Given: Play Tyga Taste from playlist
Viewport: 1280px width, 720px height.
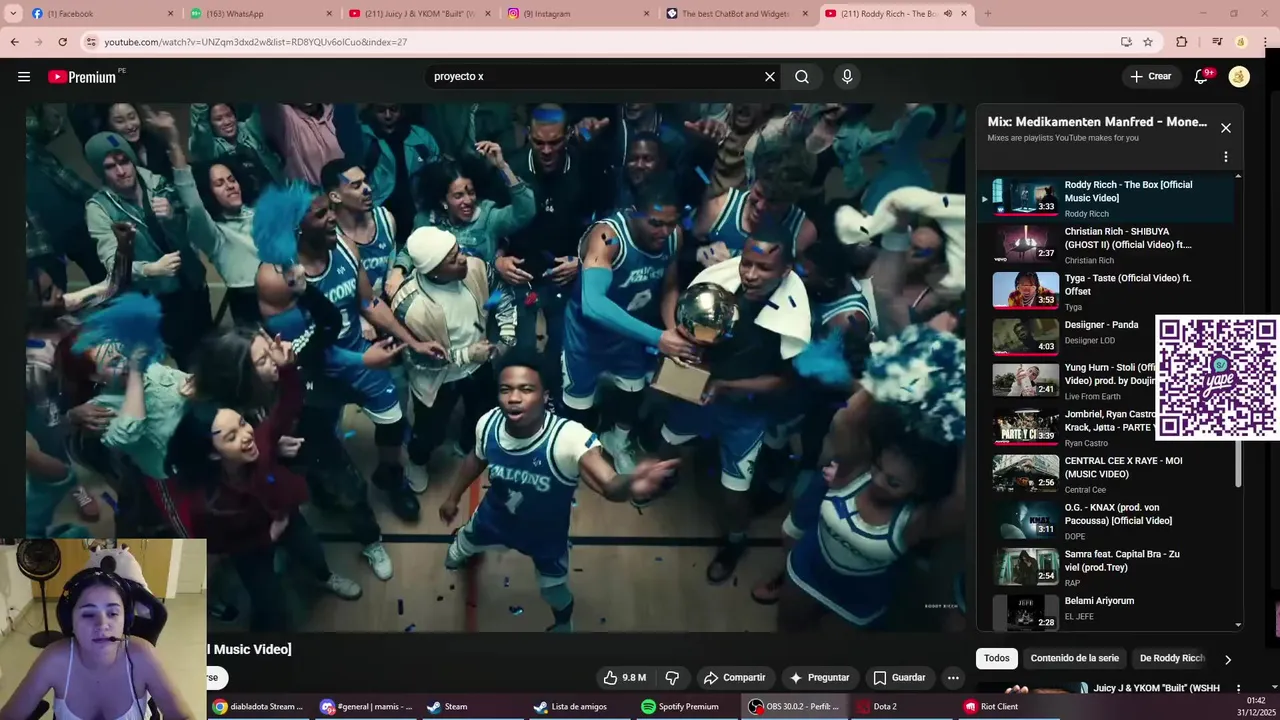Looking at the screenshot, I should tap(1105, 291).
